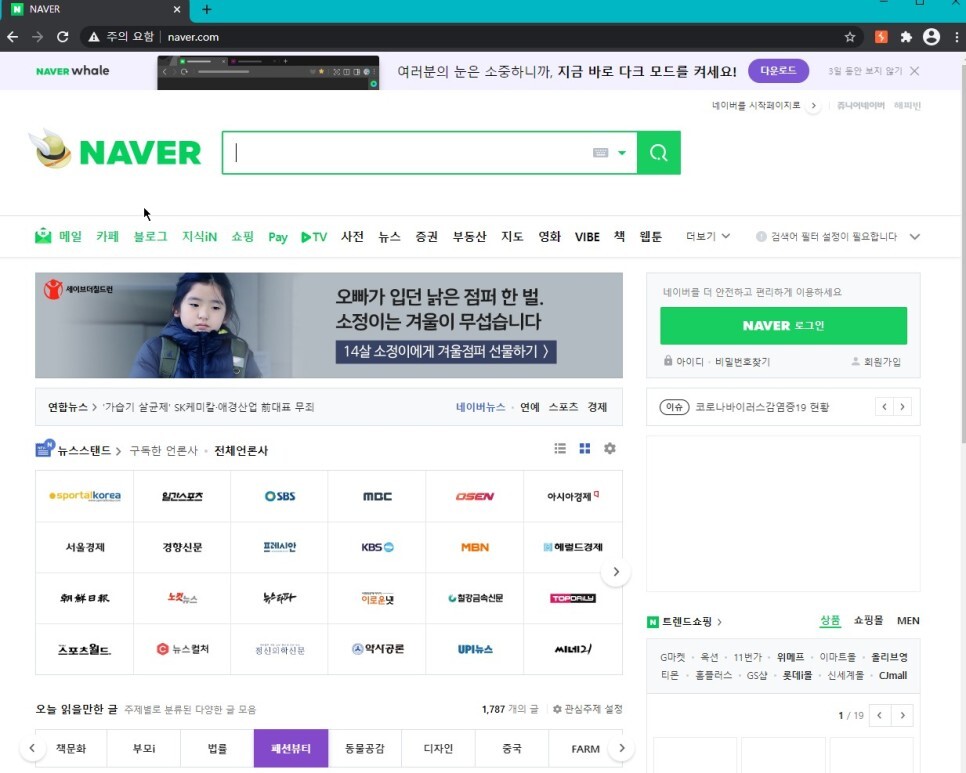
Task: Open MBN news outlet logo
Action: (474, 547)
